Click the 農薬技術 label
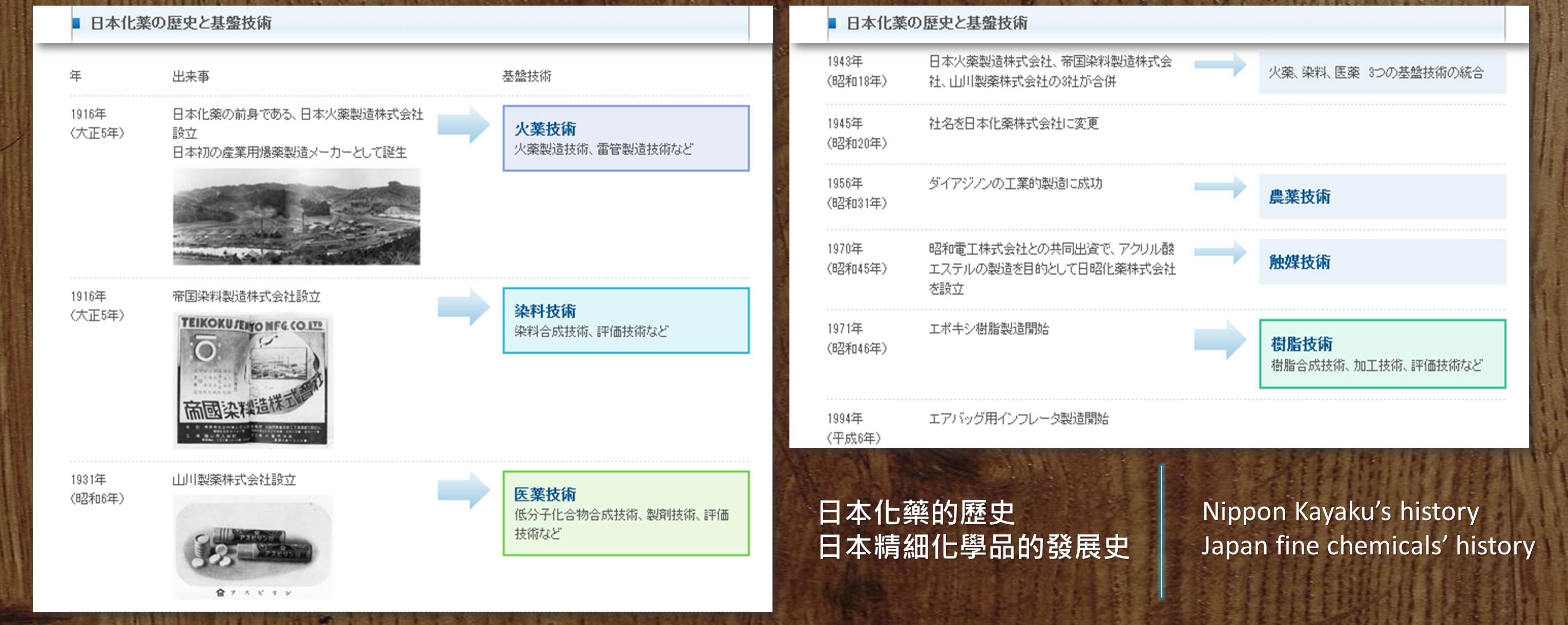1568x625 pixels. point(1299,197)
